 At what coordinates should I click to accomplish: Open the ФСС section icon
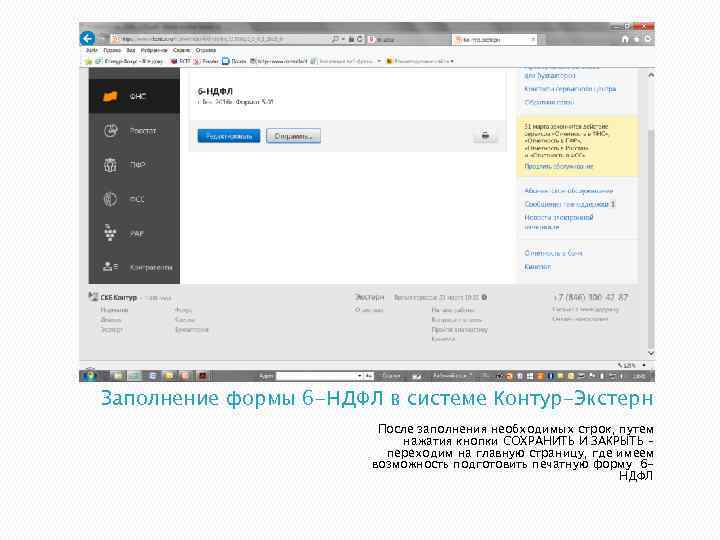tap(110, 199)
